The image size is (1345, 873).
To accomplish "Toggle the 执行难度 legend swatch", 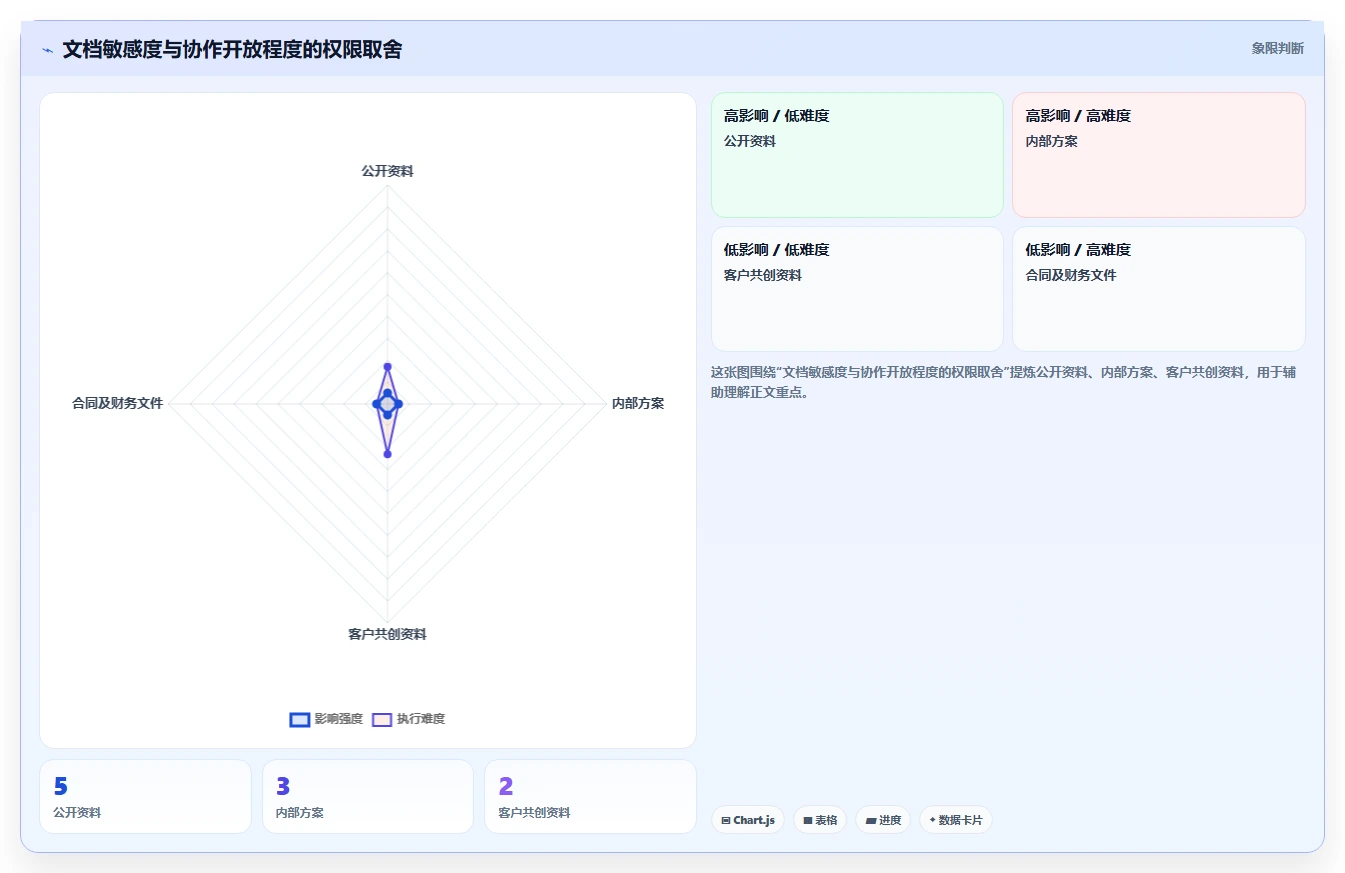I will coord(381,720).
